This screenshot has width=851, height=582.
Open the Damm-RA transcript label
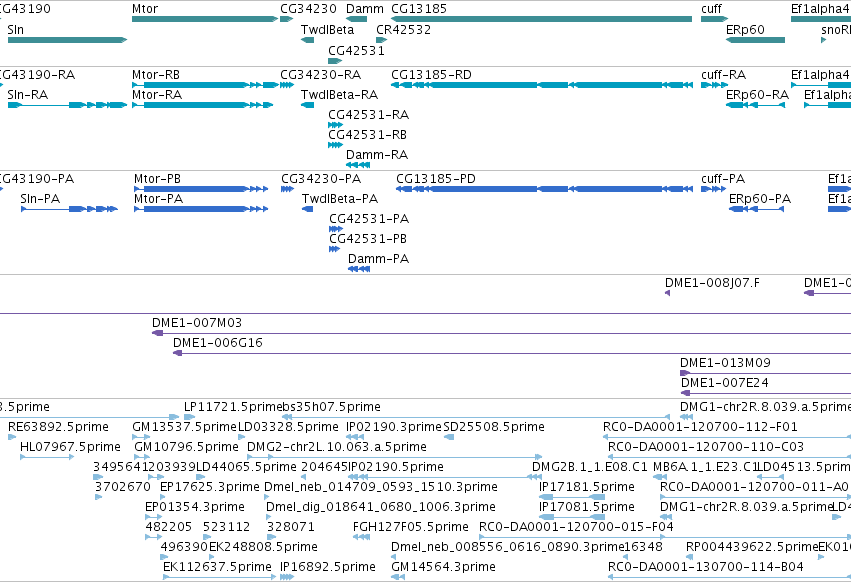pos(377,155)
